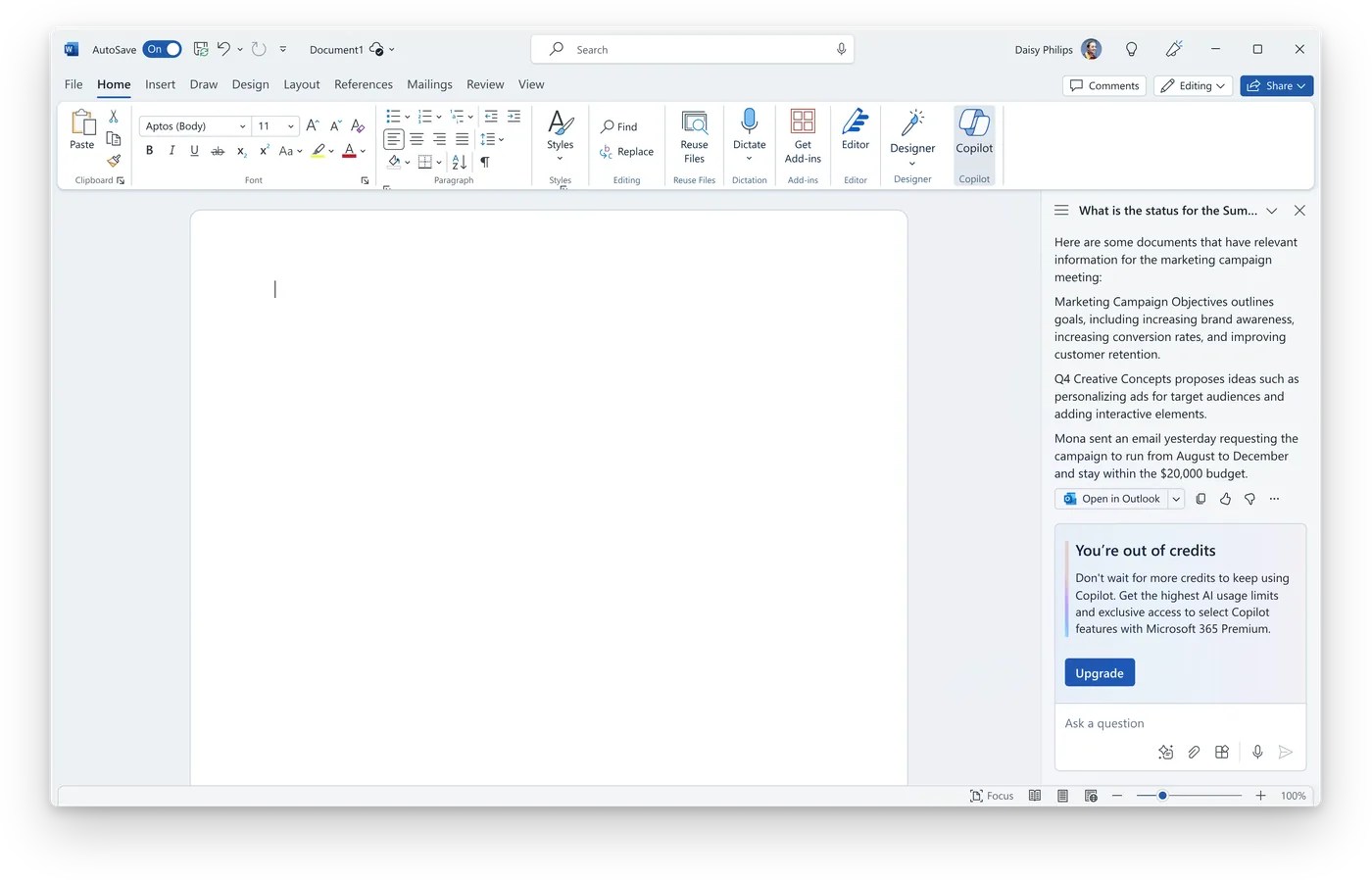Viewport: 1372px width, 880px height.
Task: Expand the numbering list dropdown arrow
Action: pyautogui.click(x=439, y=117)
